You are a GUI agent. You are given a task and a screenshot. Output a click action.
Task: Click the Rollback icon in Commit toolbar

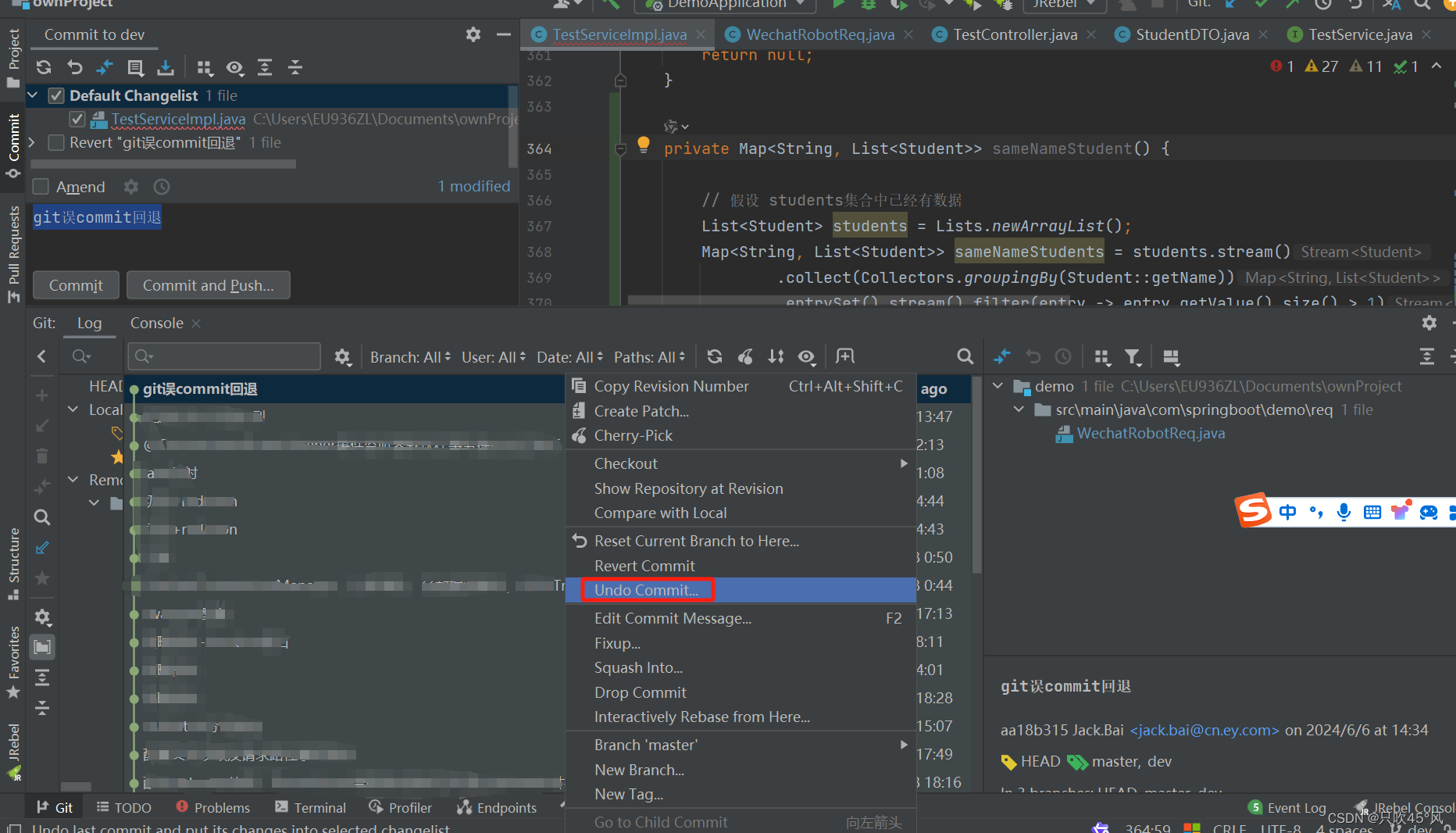click(x=74, y=67)
